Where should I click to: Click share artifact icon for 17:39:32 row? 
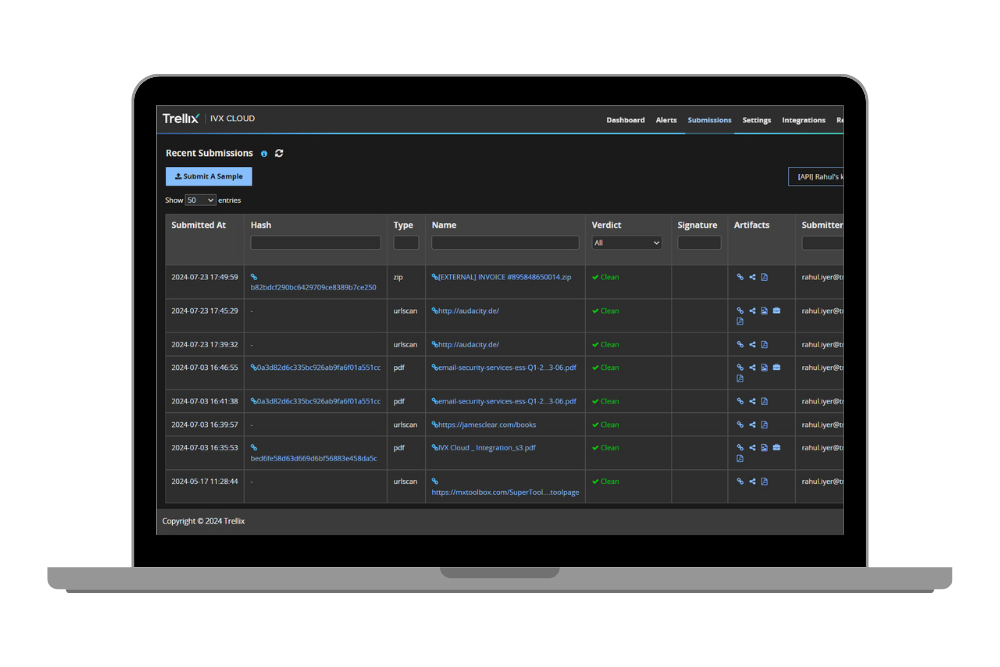[x=752, y=345]
